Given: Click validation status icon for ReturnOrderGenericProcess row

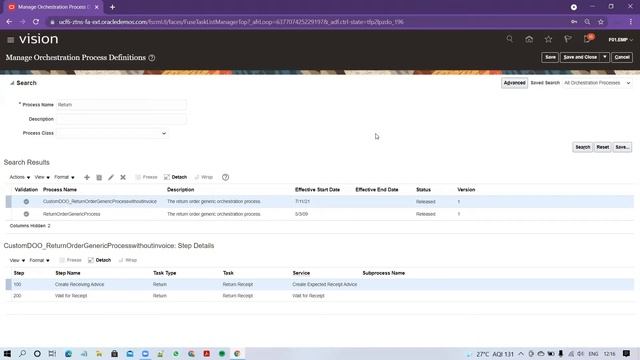Looking at the screenshot, I should click(x=26, y=214).
